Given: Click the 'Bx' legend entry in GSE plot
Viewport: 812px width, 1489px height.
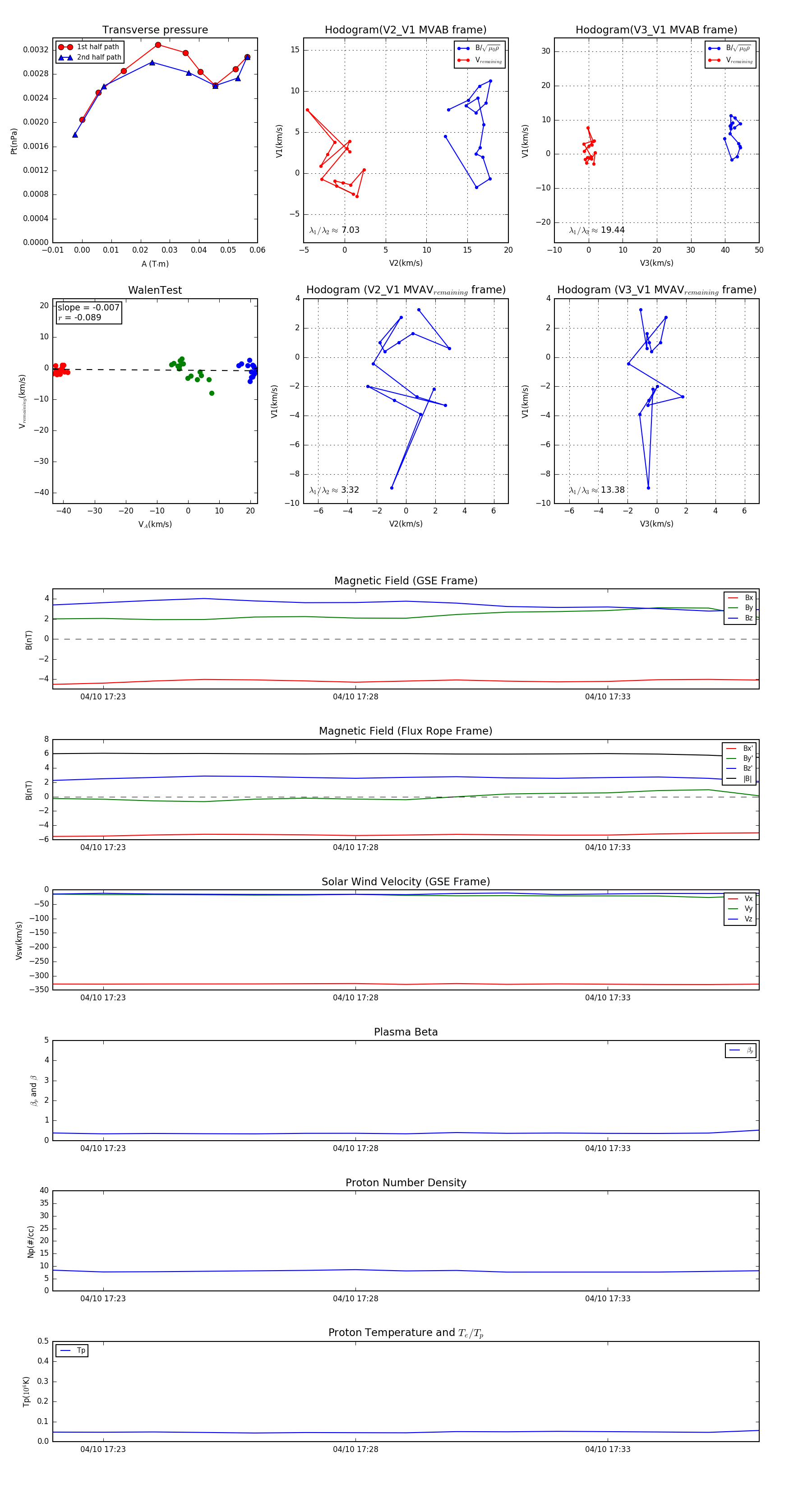Looking at the screenshot, I should point(741,598).
